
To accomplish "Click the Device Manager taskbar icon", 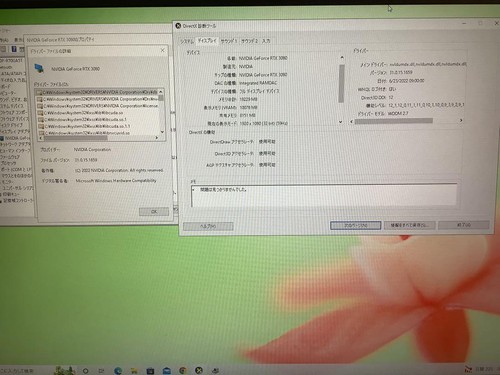I will (215, 370).
